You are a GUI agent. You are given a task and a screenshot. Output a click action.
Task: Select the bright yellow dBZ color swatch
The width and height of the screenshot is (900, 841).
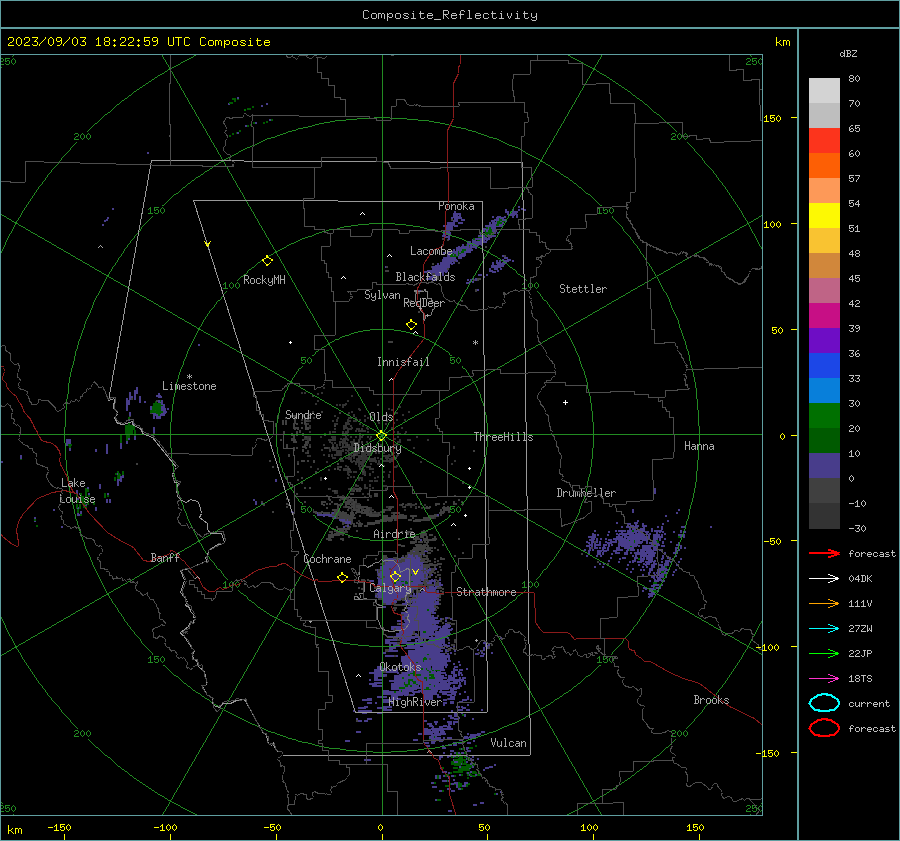click(x=824, y=216)
